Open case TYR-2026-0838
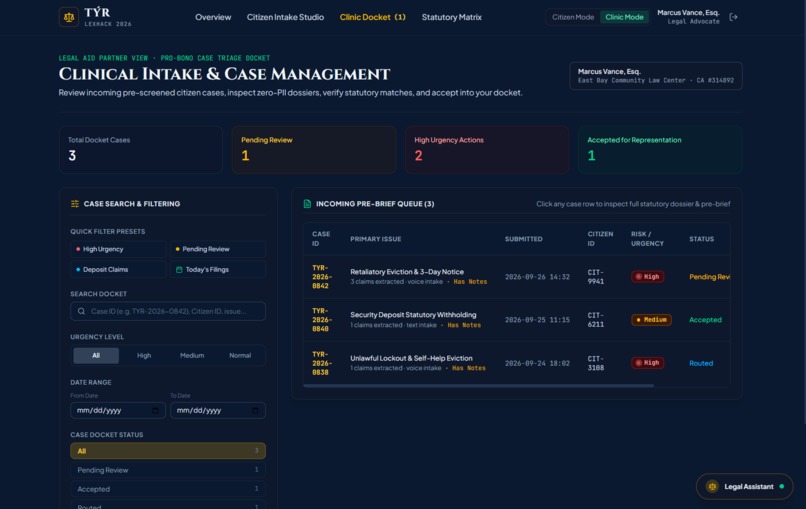The width and height of the screenshot is (806, 509). (x=322, y=363)
